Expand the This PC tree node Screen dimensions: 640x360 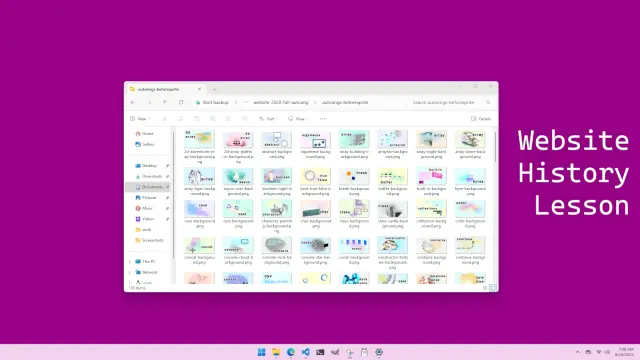click(x=130, y=262)
